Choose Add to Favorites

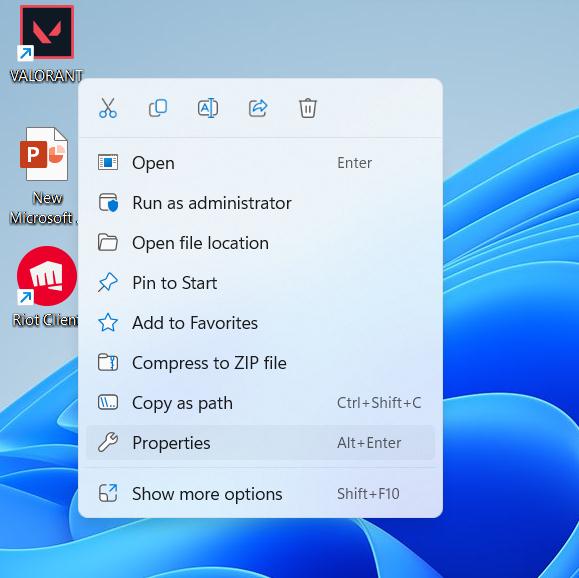[x=260, y=323]
